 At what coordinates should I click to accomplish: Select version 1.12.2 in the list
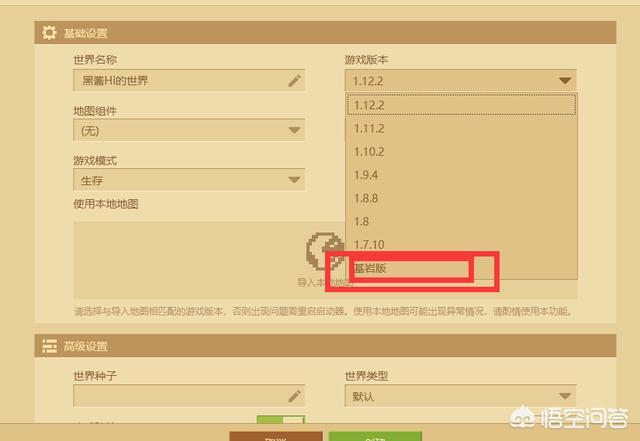[461, 105]
